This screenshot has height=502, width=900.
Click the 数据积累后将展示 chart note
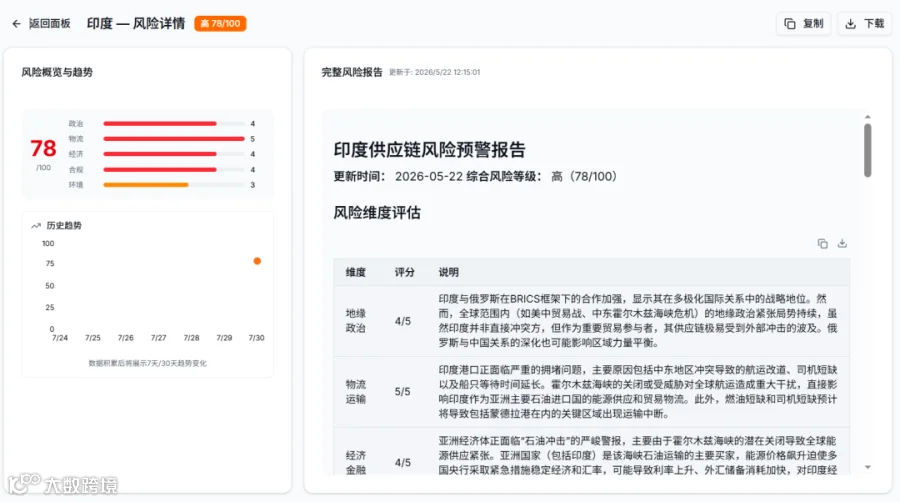pyautogui.click(x=148, y=363)
